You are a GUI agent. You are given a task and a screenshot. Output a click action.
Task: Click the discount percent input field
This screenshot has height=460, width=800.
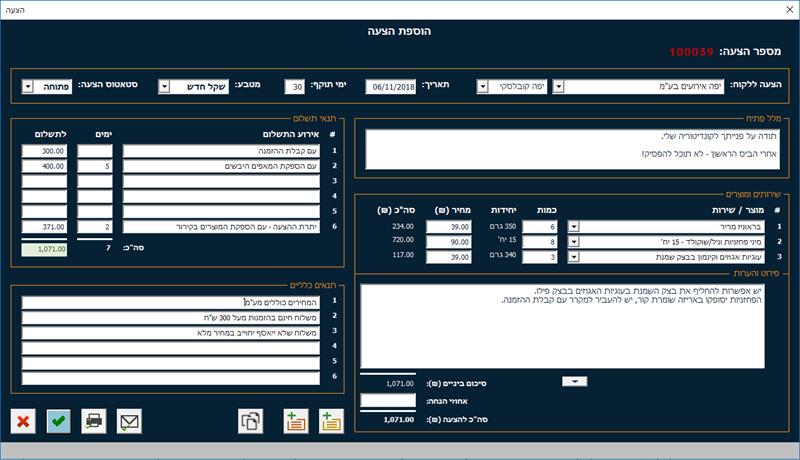[388, 401]
